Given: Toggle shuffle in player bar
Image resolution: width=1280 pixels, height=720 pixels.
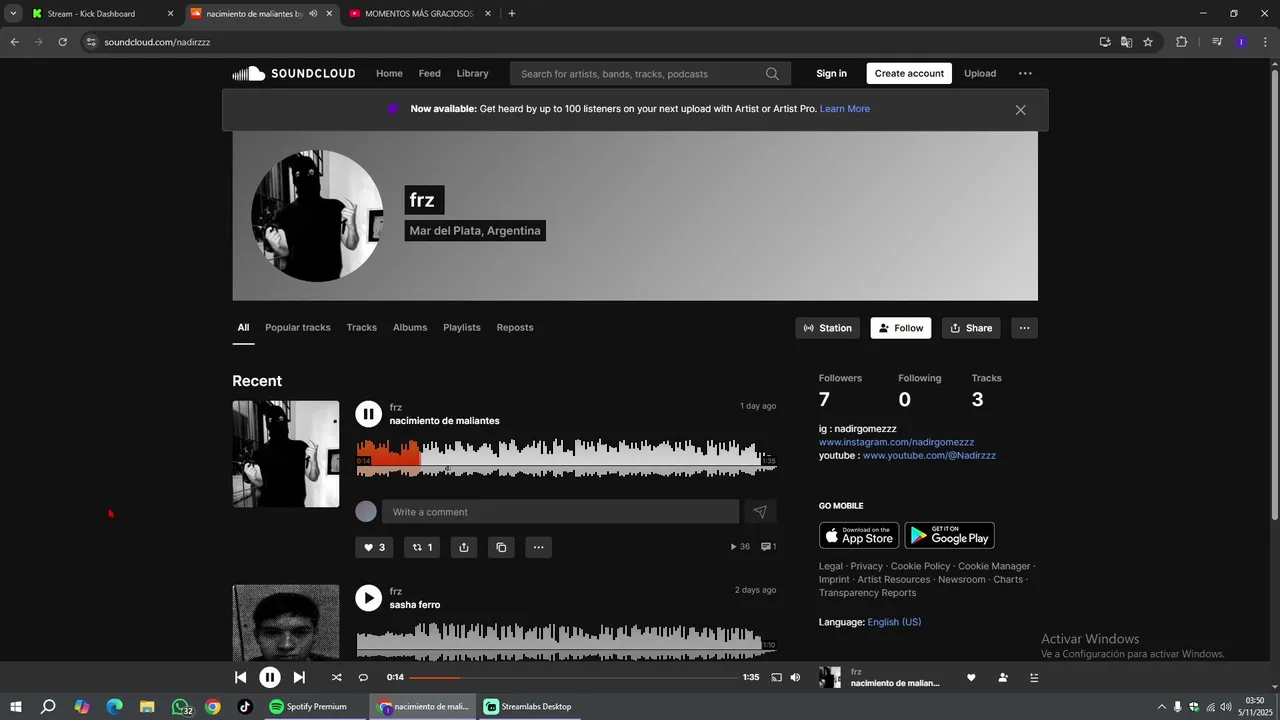Looking at the screenshot, I should tap(336, 677).
